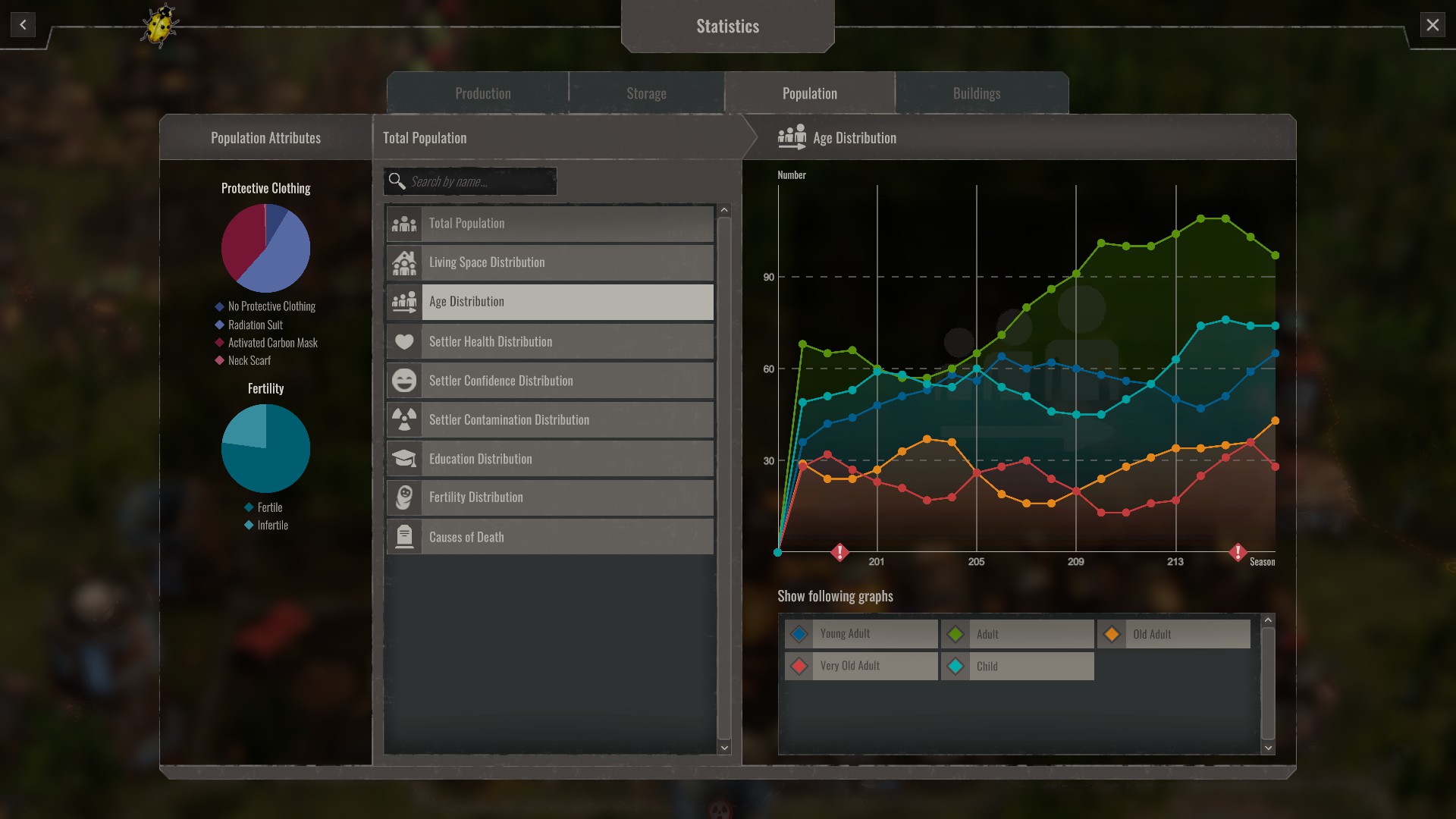Click the red event marker near Season
This screenshot has height=819, width=1456.
click(1238, 552)
